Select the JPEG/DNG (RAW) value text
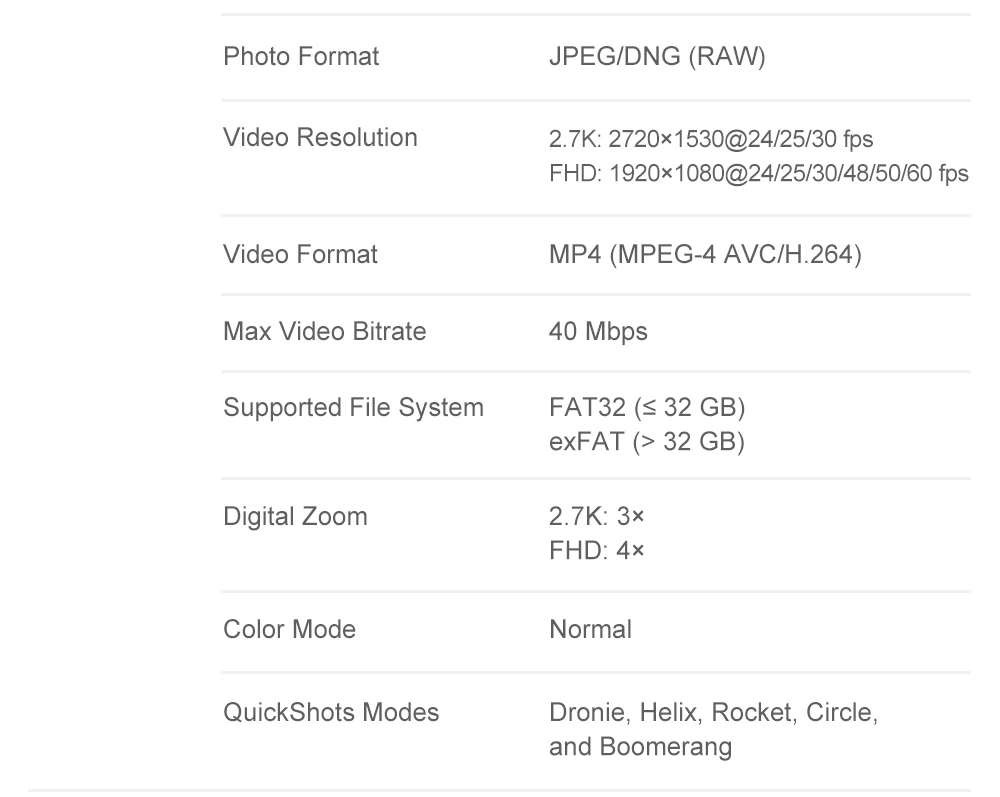Screen dimensions: 1000x797 tap(657, 56)
